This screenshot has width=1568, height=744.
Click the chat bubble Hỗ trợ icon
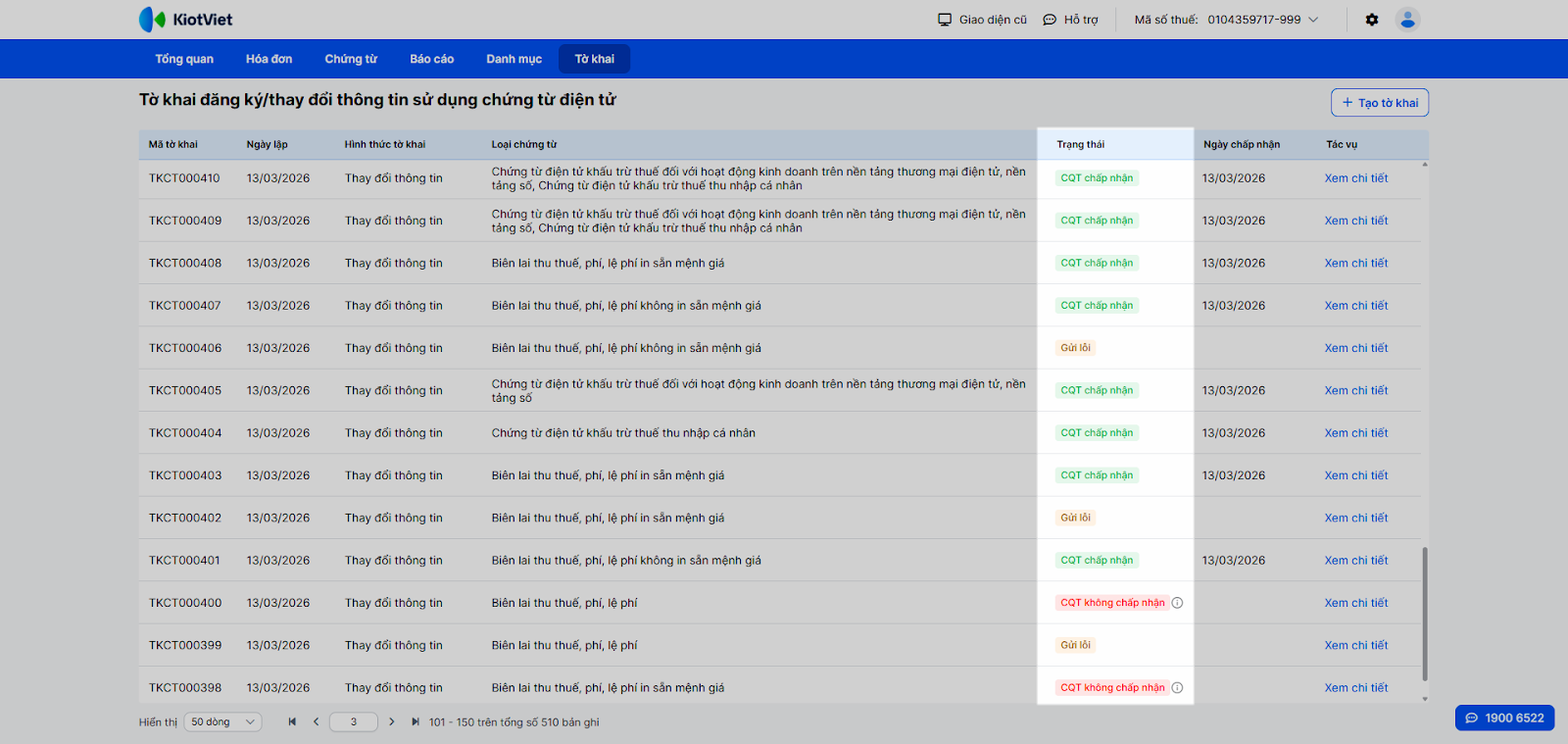pos(1050,20)
